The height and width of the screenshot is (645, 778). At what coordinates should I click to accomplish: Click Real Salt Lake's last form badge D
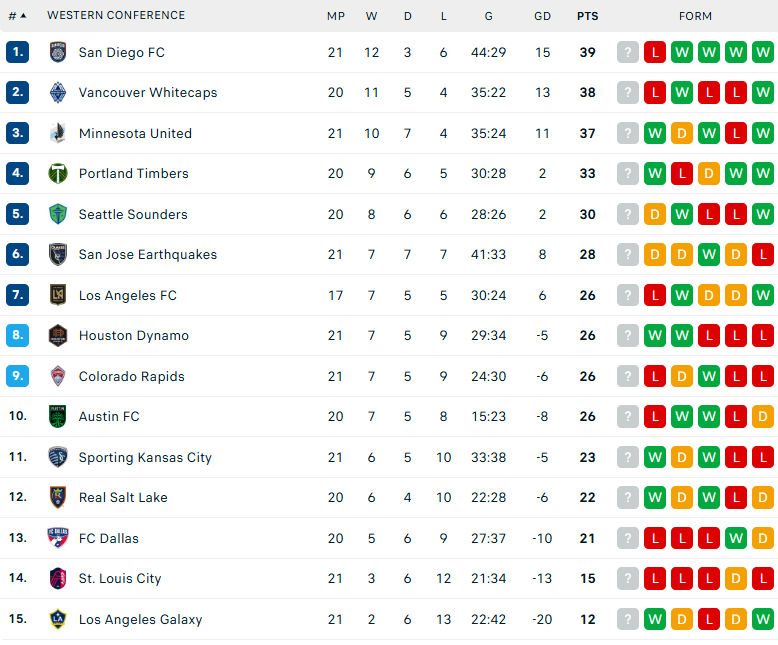pyautogui.click(x=763, y=497)
